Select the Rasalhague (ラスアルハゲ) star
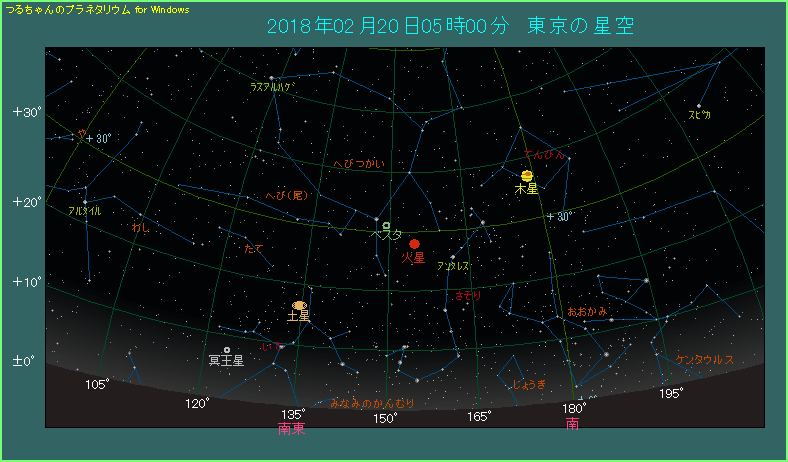This screenshot has width=788, height=462. coord(272,77)
